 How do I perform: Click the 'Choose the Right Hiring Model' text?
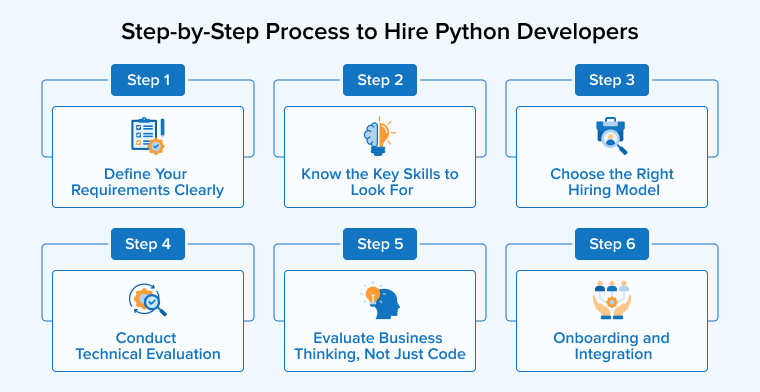[x=612, y=182]
